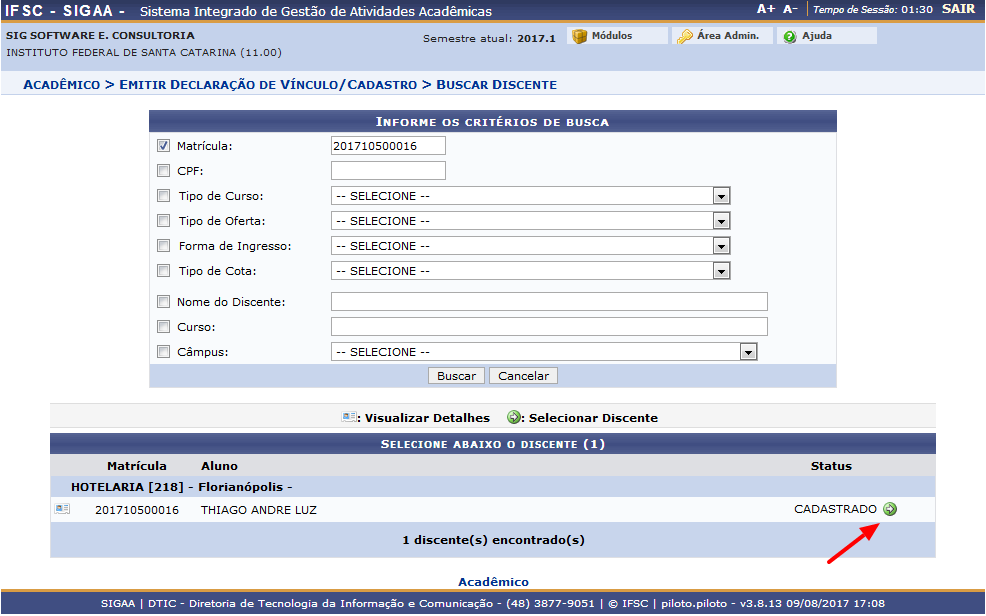Decrease font size with A-
This screenshot has width=986, height=616.
[790, 9]
